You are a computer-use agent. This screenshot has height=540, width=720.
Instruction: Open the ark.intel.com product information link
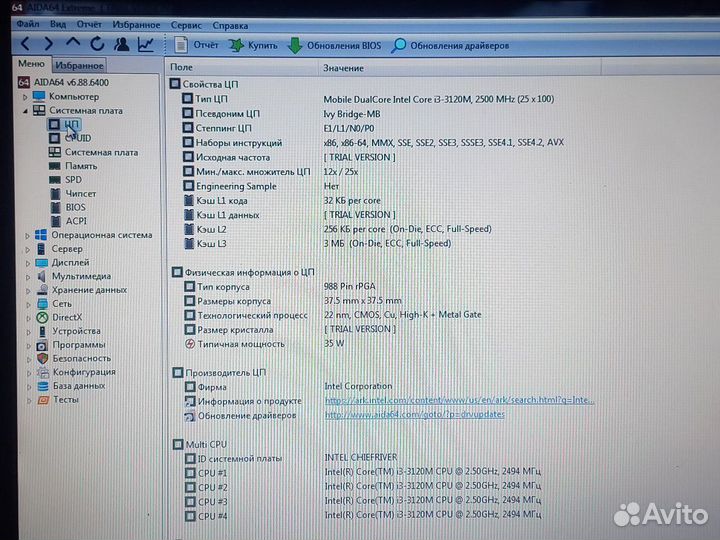[x=459, y=400]
